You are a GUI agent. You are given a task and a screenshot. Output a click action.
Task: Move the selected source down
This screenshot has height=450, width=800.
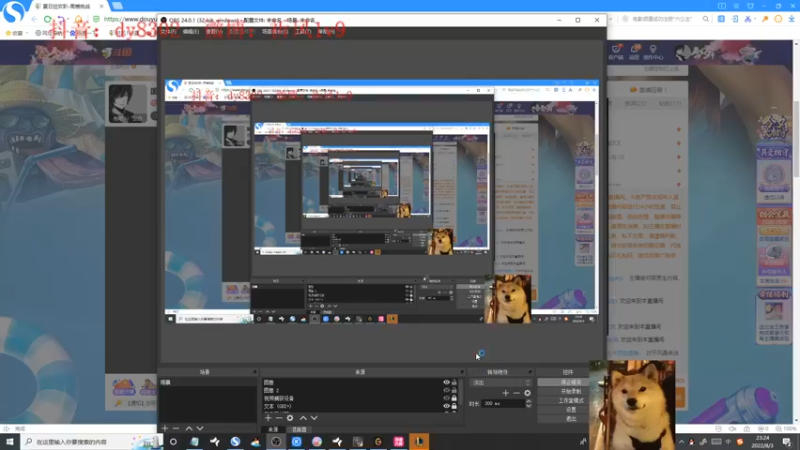click(314, 418)
